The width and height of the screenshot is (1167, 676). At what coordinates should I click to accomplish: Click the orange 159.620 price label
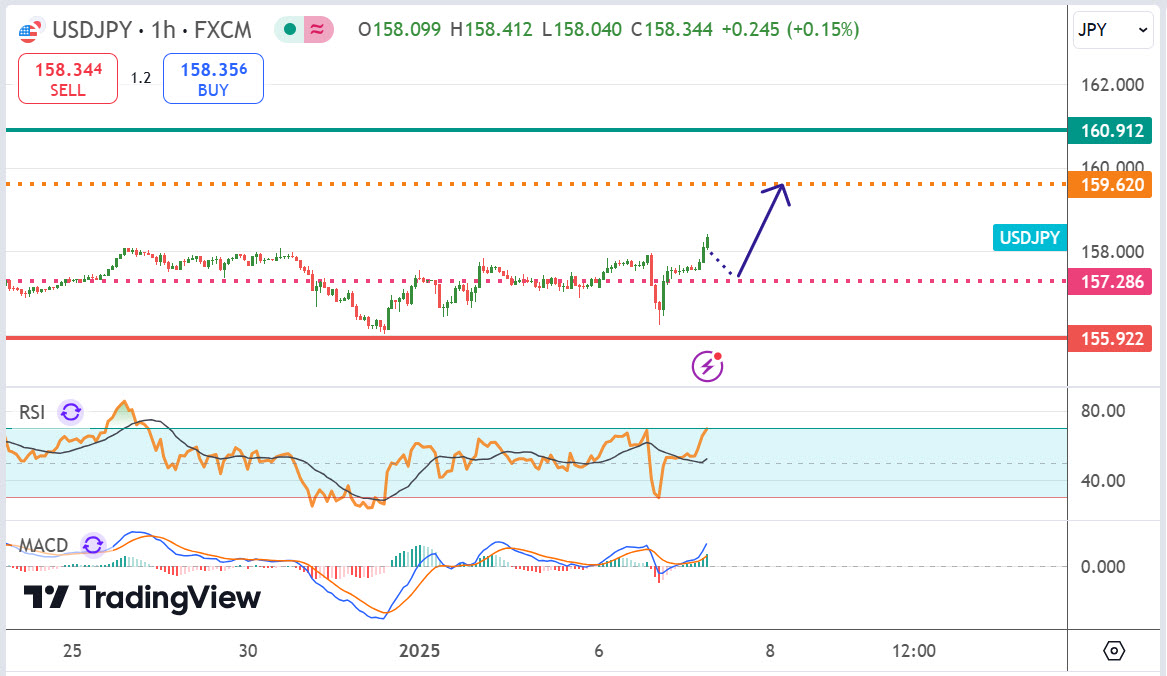click(x=1109, y=184)
